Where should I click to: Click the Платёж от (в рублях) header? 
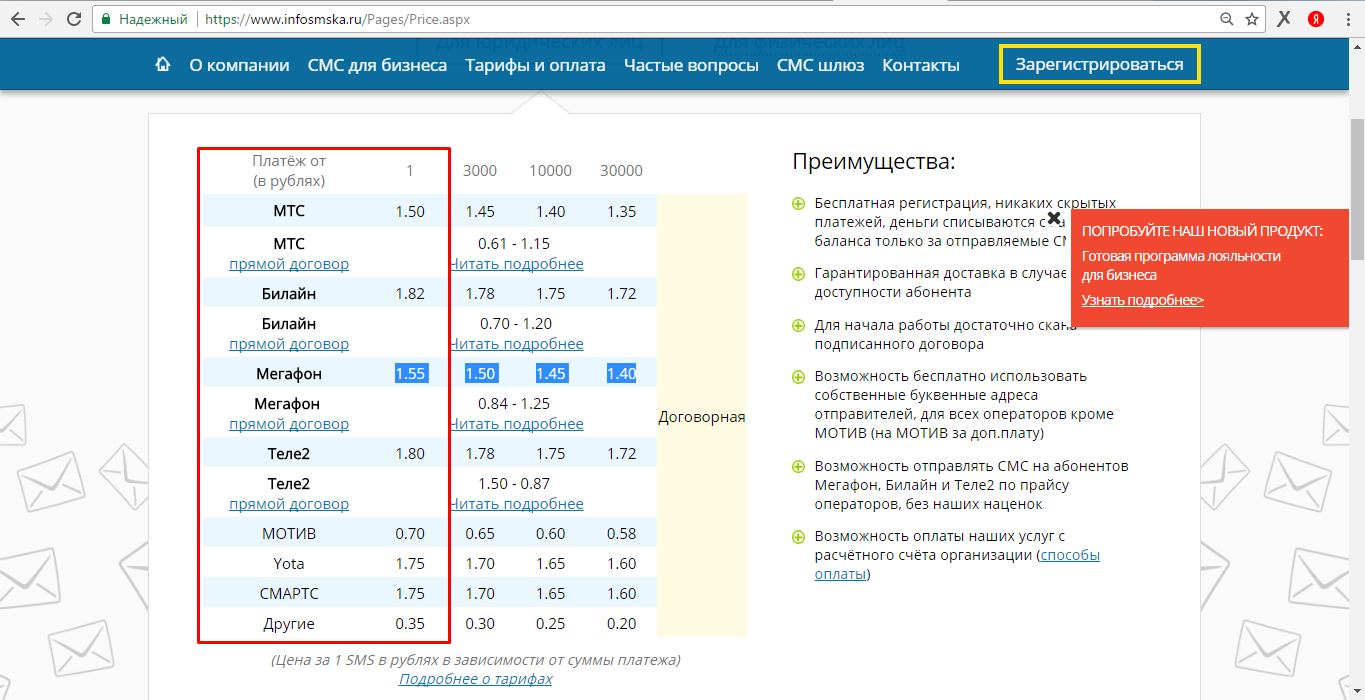click(289, 171)
